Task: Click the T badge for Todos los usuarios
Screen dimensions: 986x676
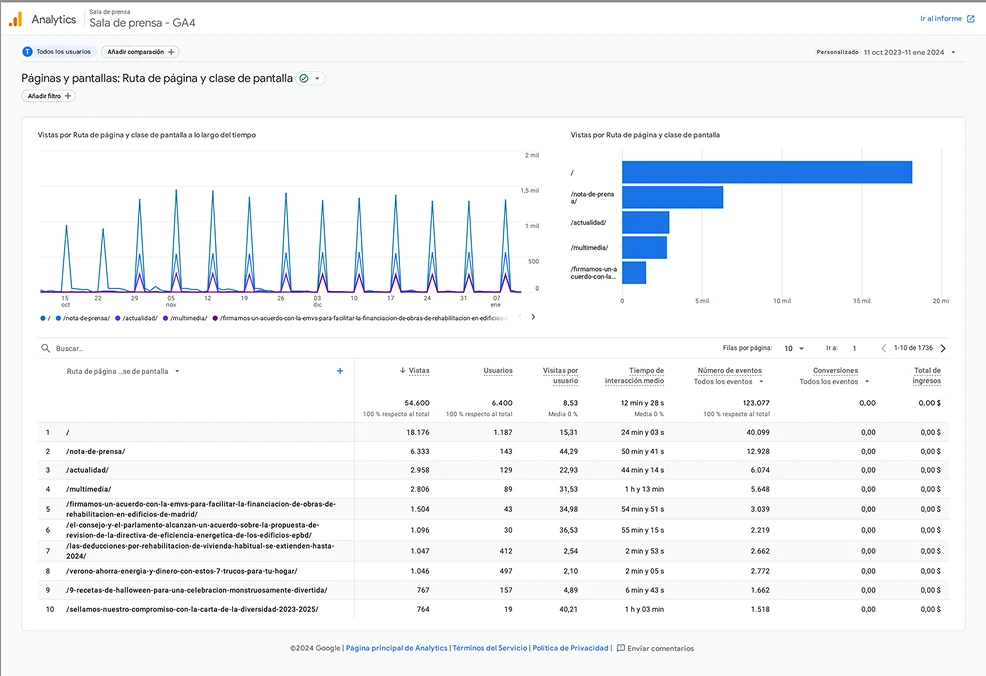Action: pos(27,52)
